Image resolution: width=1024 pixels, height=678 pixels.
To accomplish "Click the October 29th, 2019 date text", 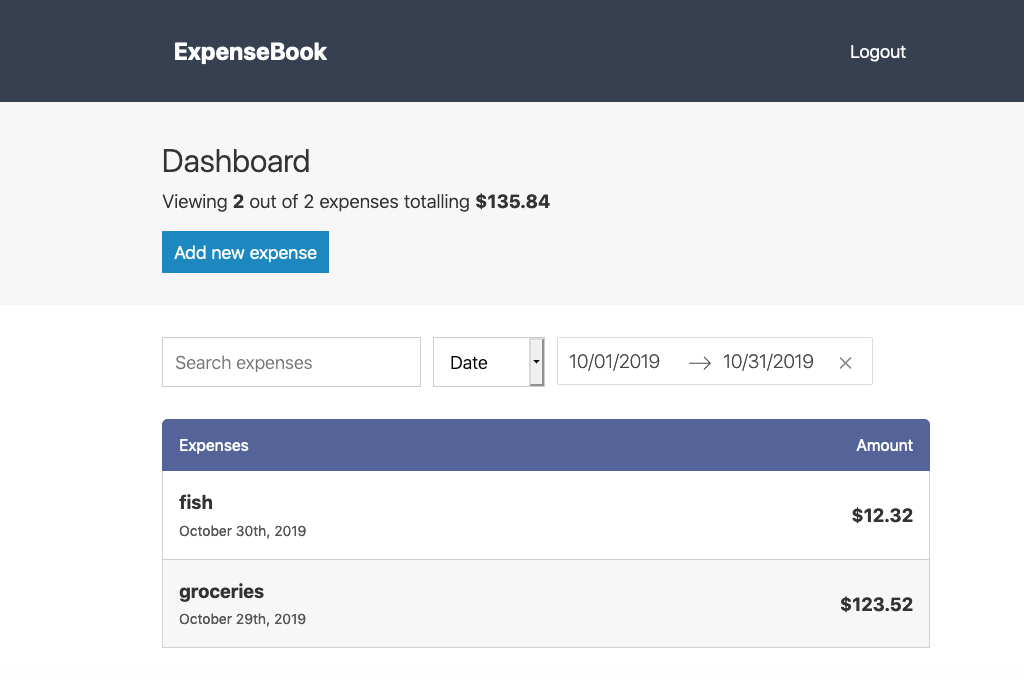I will tap(242, 619).
